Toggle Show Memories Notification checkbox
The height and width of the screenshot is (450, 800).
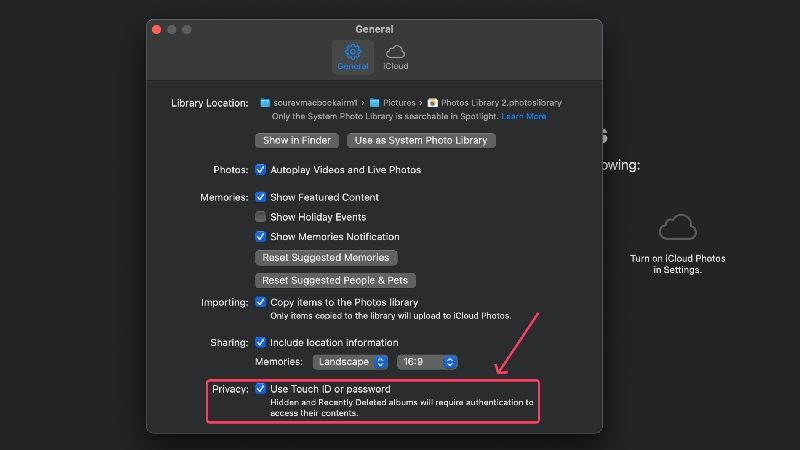[x=260, y=237]
